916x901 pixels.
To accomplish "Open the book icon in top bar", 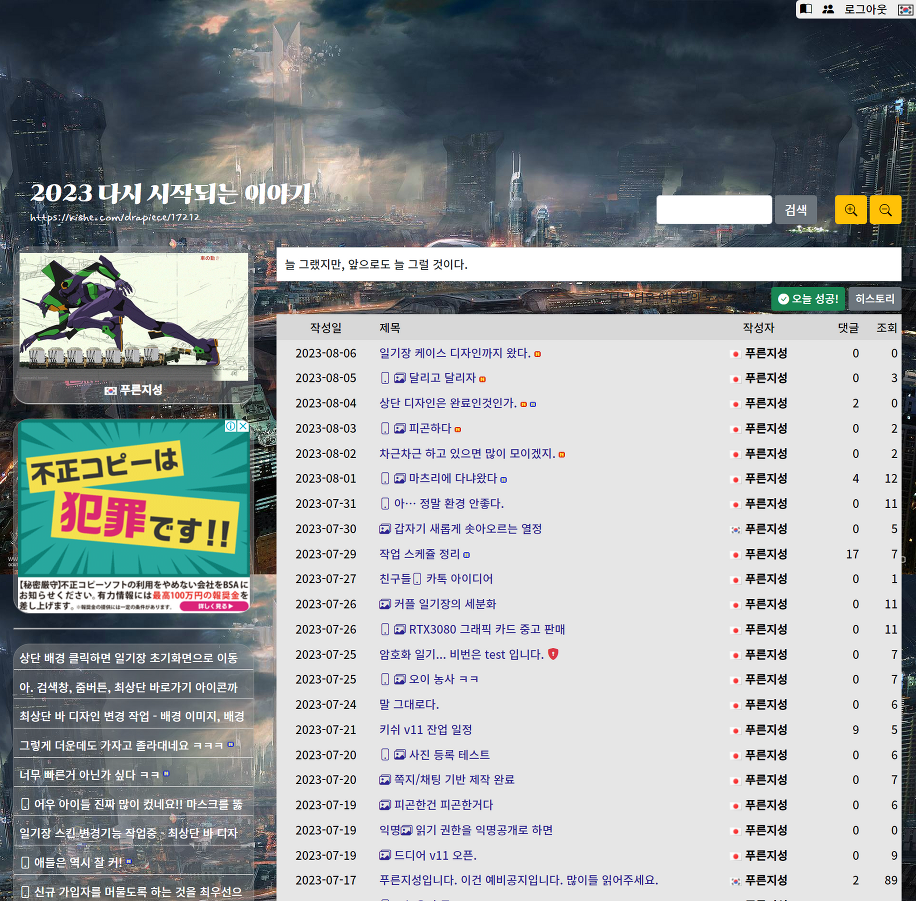I will [x=807, y=9].
